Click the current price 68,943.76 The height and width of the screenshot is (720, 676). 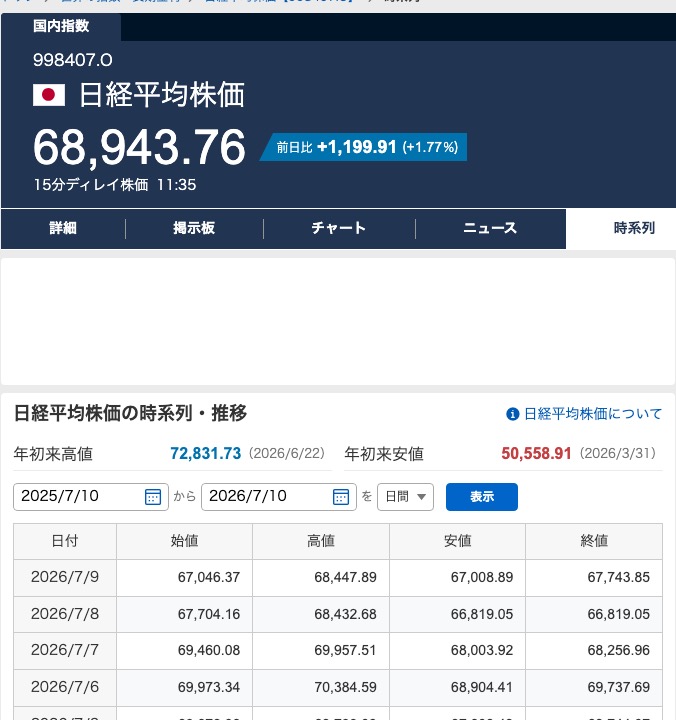click(139, 147)
